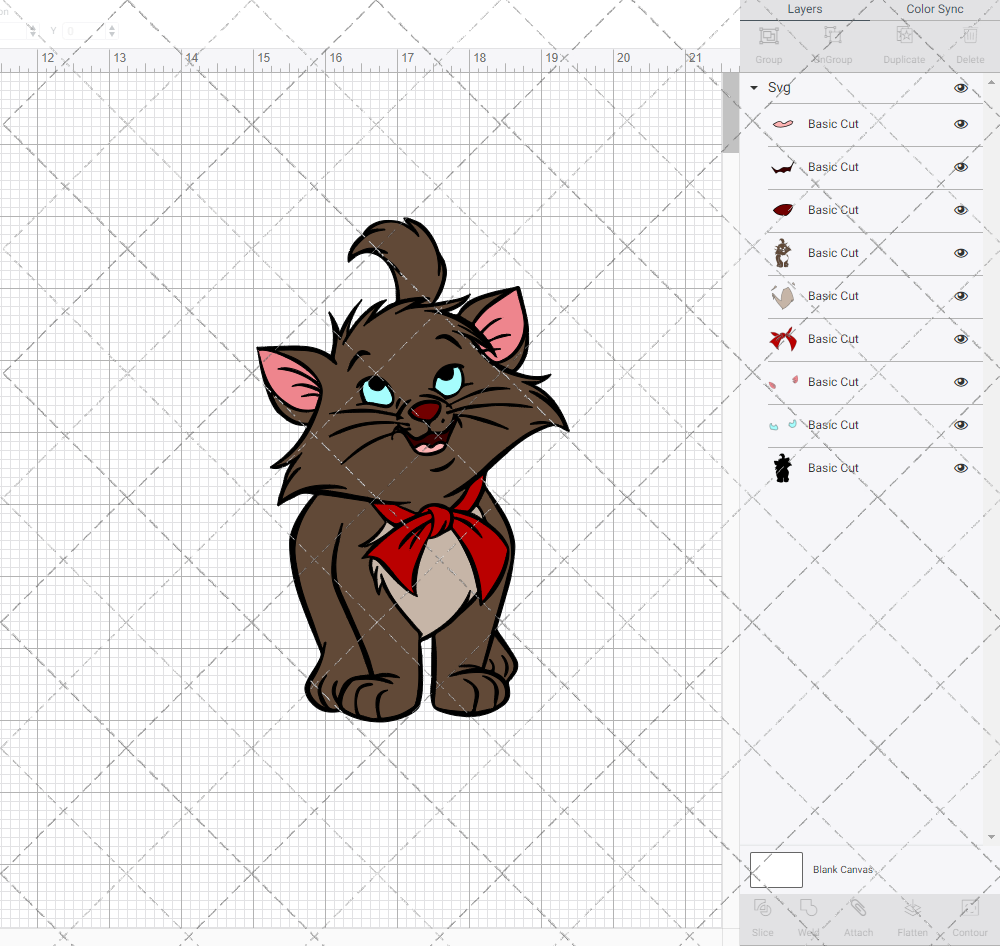
Task: Select the Slice tool
Action: pos(762,908)
